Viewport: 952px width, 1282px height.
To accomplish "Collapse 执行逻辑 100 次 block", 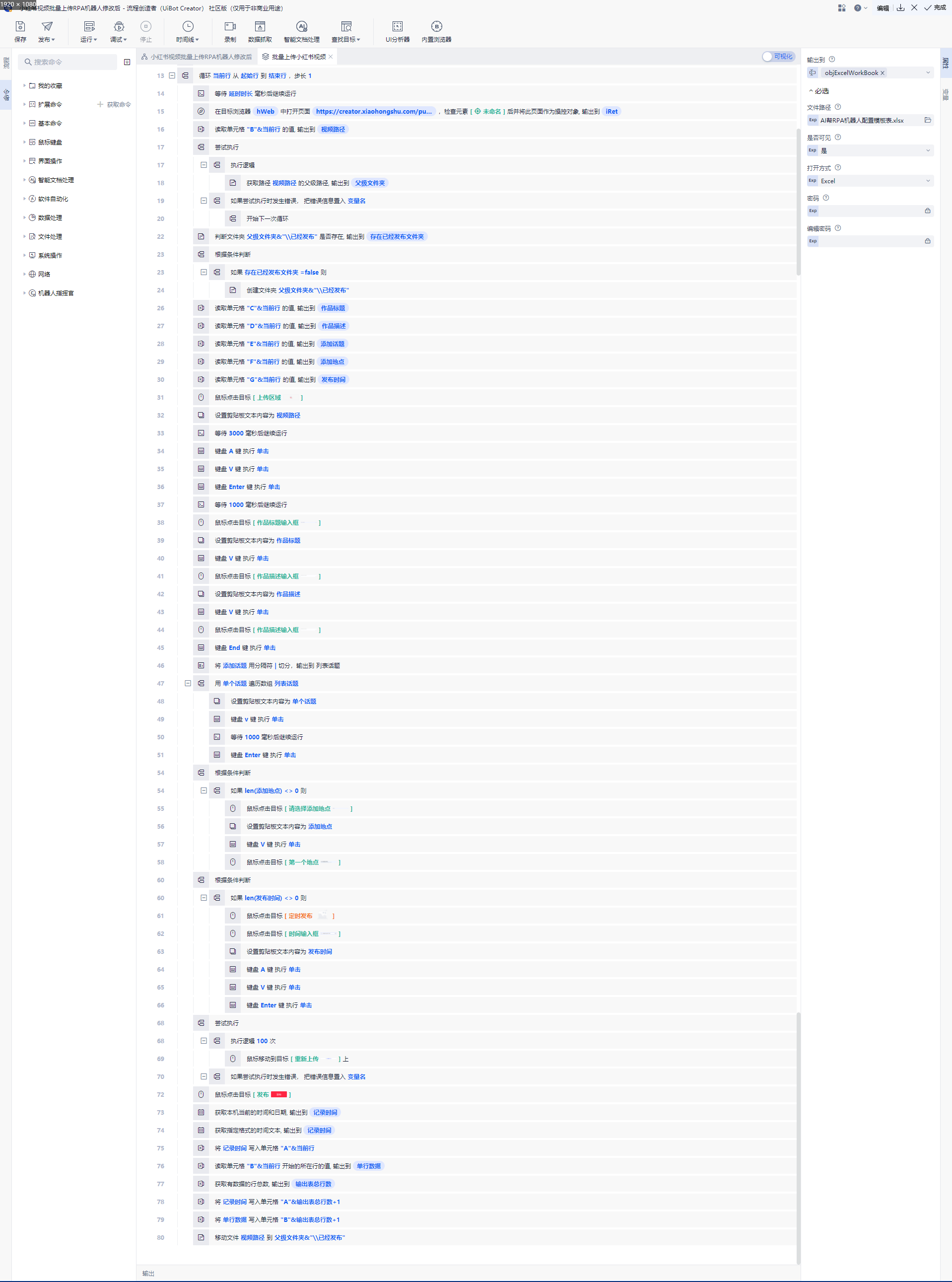I will click(x=204, y=1041).
